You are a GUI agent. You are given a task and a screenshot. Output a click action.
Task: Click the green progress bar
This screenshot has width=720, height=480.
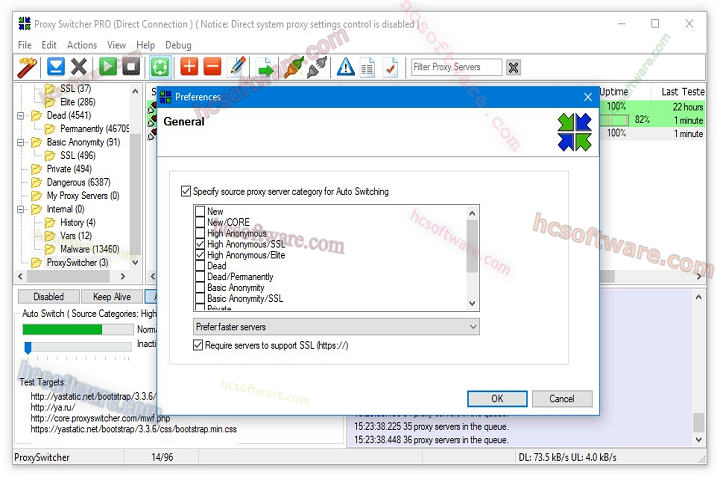tap(78, 329)
